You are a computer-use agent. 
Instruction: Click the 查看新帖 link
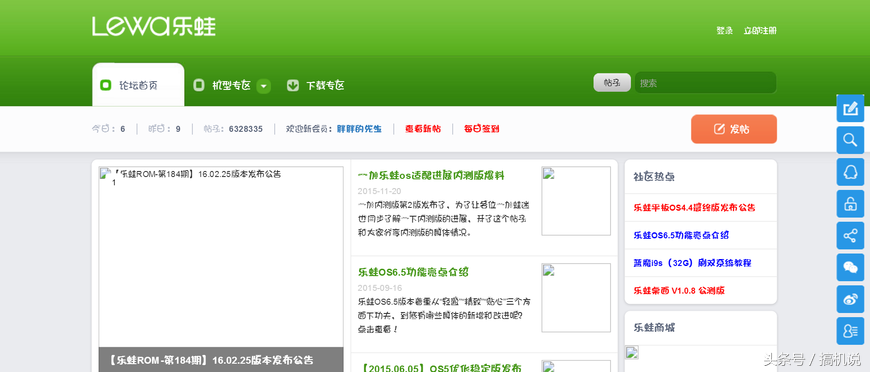[423, 129]
